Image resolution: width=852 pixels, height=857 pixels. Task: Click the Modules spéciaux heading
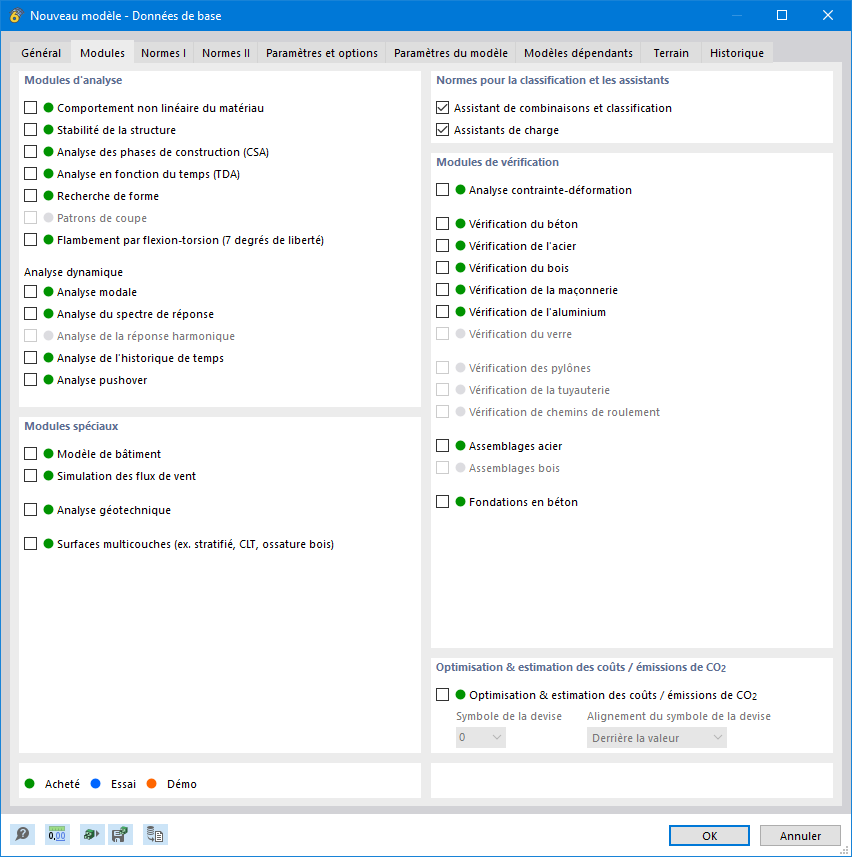(71, 426)
